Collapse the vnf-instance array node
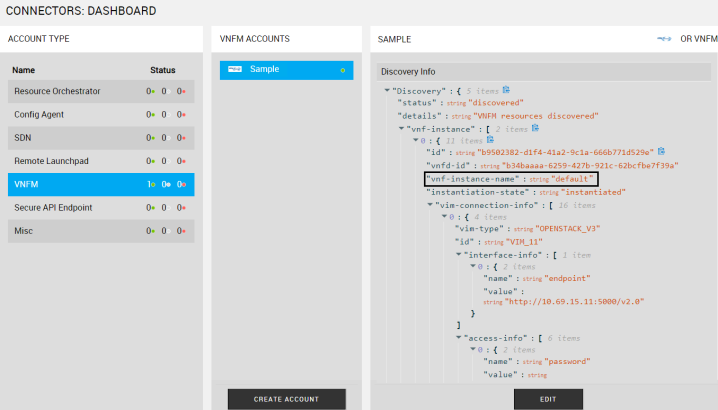The width and height of the screenshot is (718, 410). coord(401,129)
